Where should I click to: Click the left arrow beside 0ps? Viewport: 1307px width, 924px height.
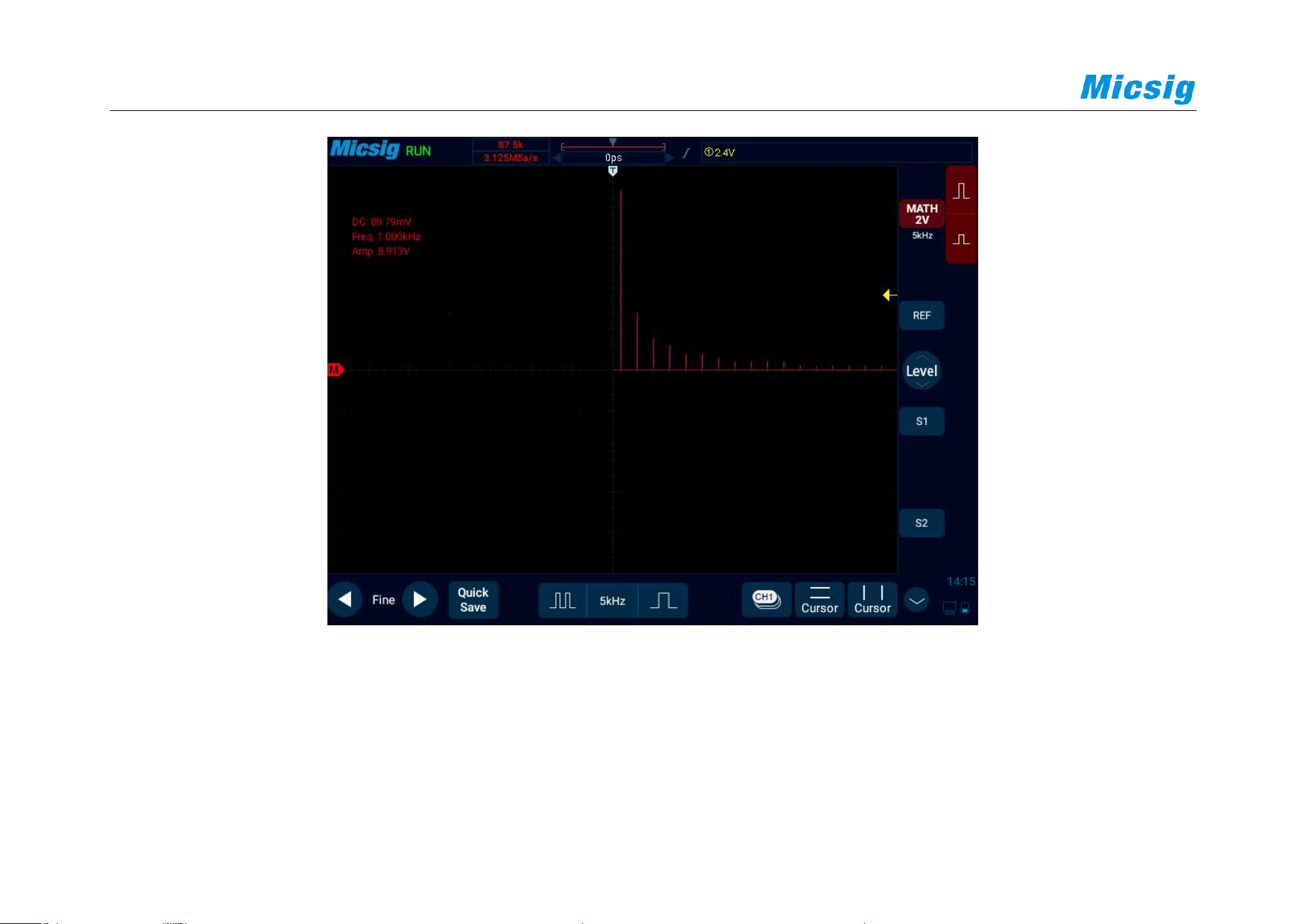point(556,158)
